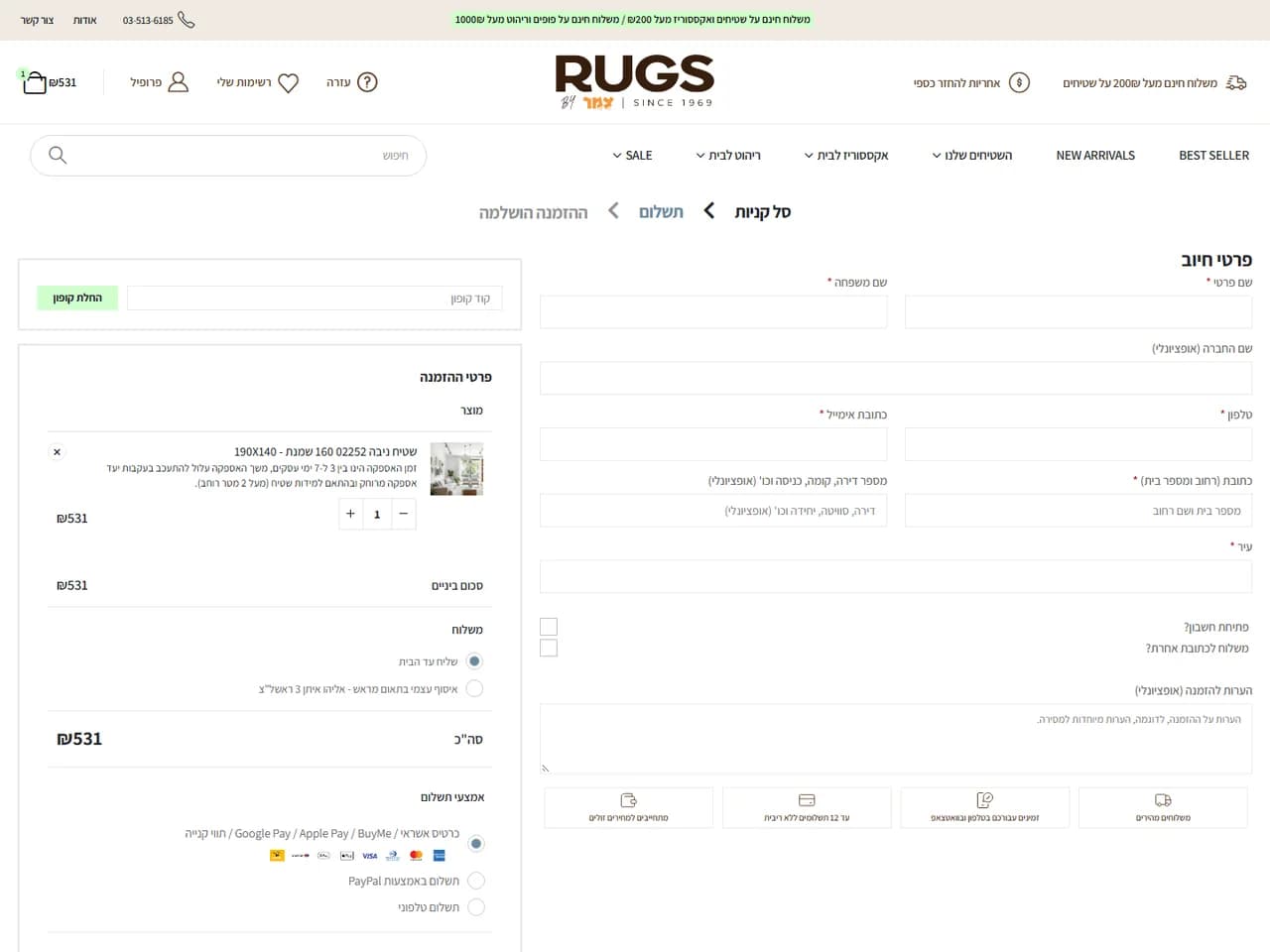Select credit card payment method
The width and height of the screenshot is (1270, 952).
click(x=476, y=844)
